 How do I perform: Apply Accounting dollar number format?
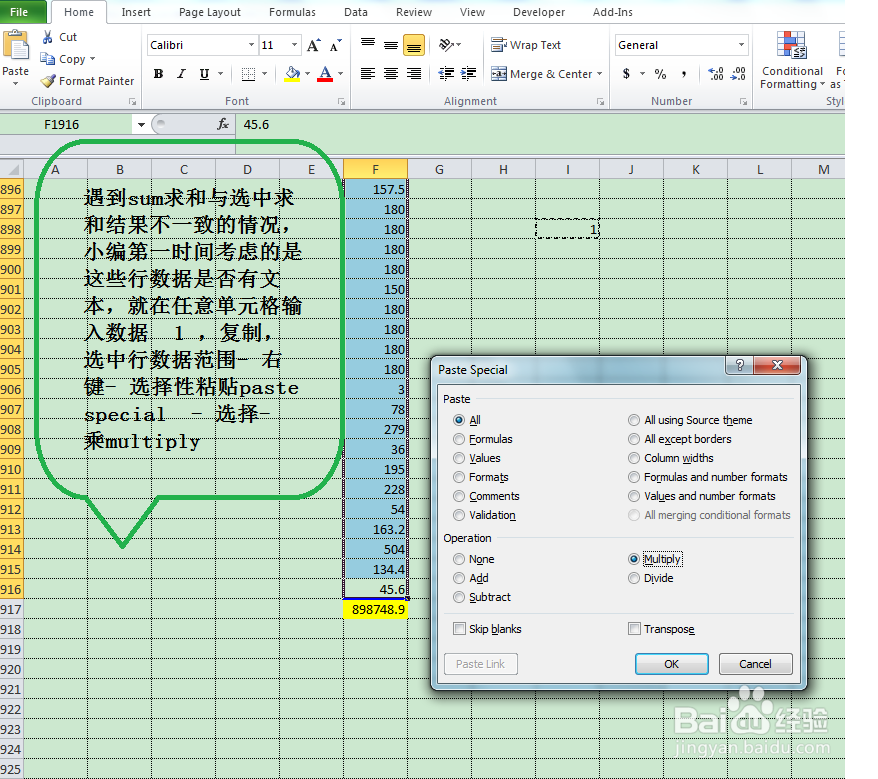coord(627,73)
